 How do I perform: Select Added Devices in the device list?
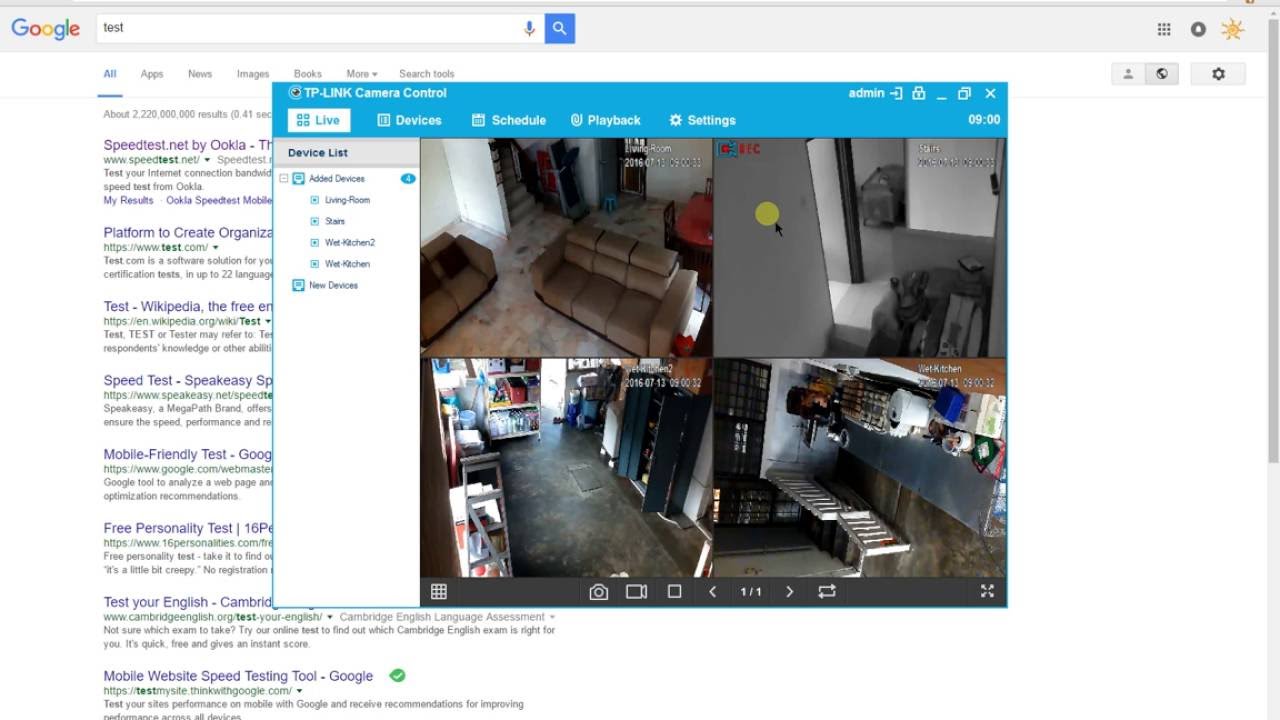tap(336, 179)
